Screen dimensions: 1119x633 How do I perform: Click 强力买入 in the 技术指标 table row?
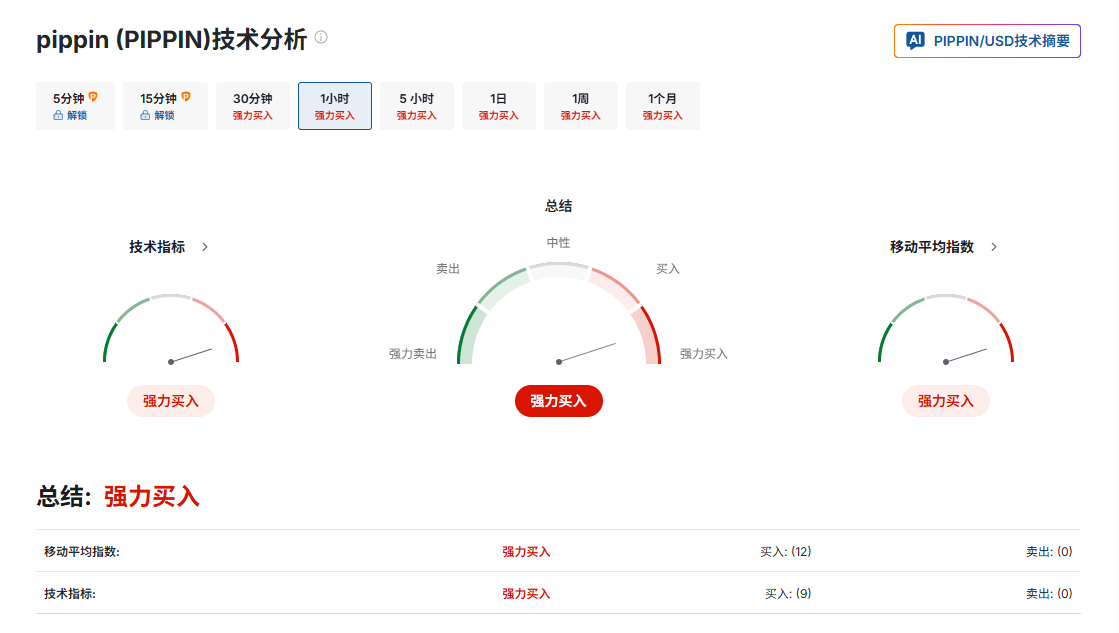[526, 594]
